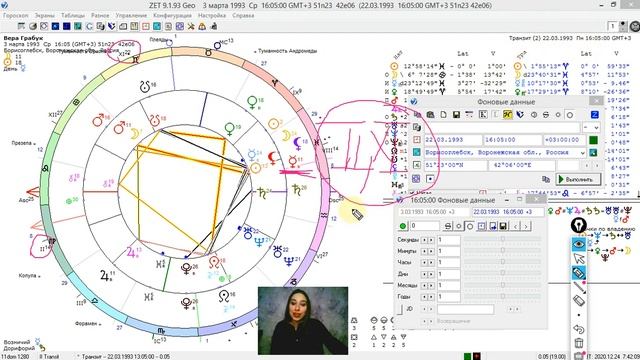The image size is (640, 360).
Task: Click the crescent C icon in main toolbar
Action: (x=89, y=27)
